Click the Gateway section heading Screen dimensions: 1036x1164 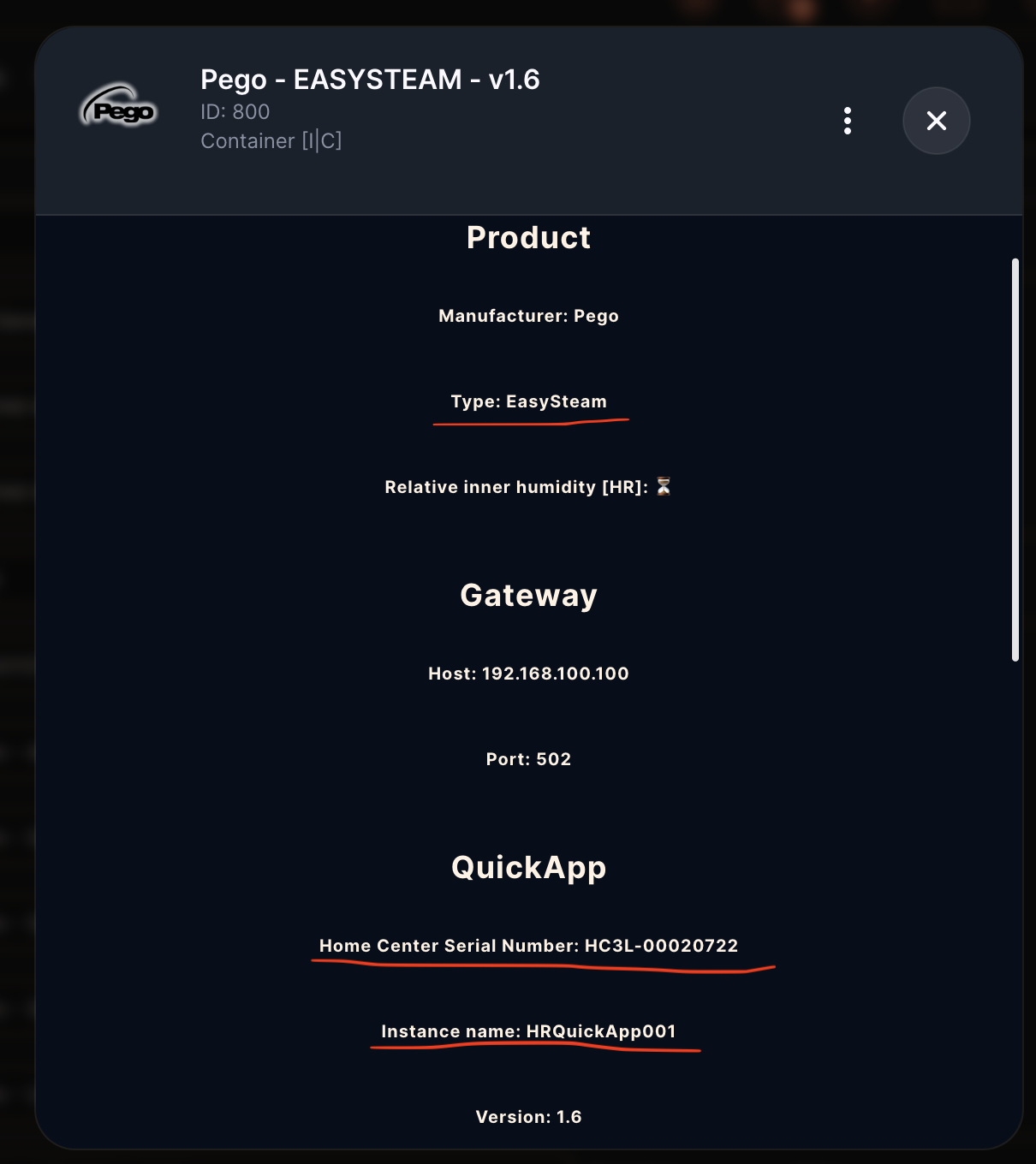[x=528, y=595]
